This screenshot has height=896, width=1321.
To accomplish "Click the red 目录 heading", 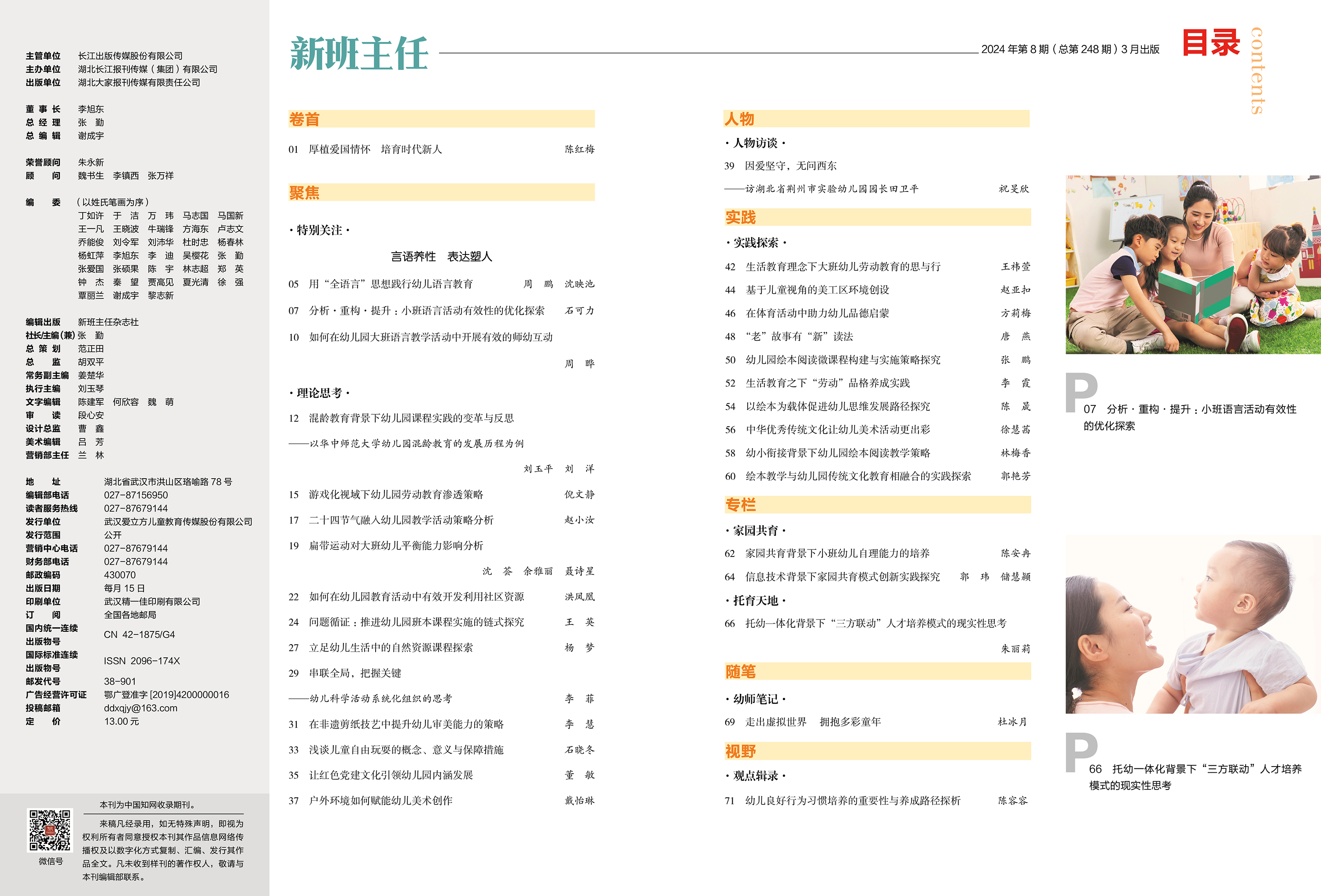I will click(x=1211, y=43).
